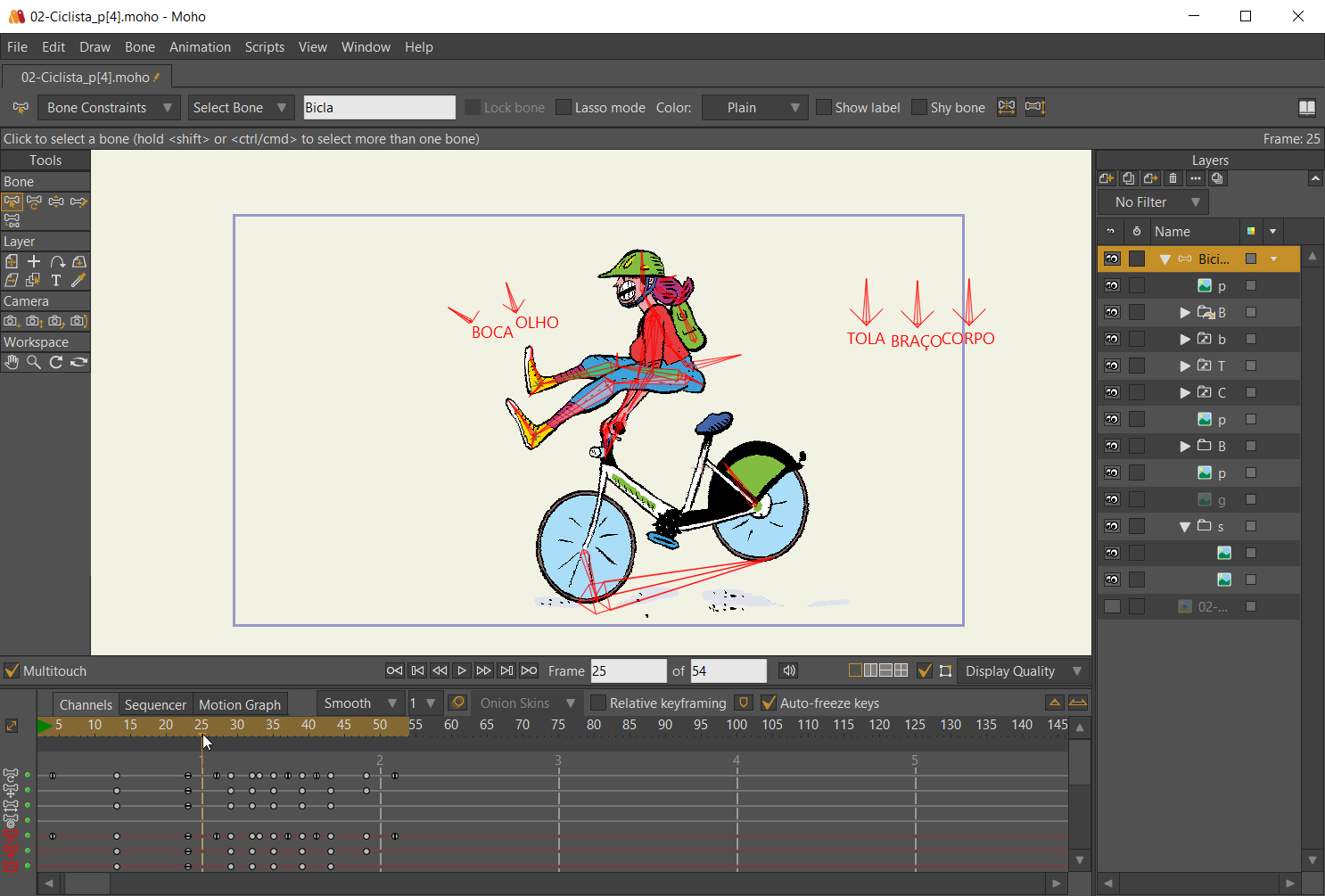Pick the Eyedropper tool in Layer tools

pos(78,281)
